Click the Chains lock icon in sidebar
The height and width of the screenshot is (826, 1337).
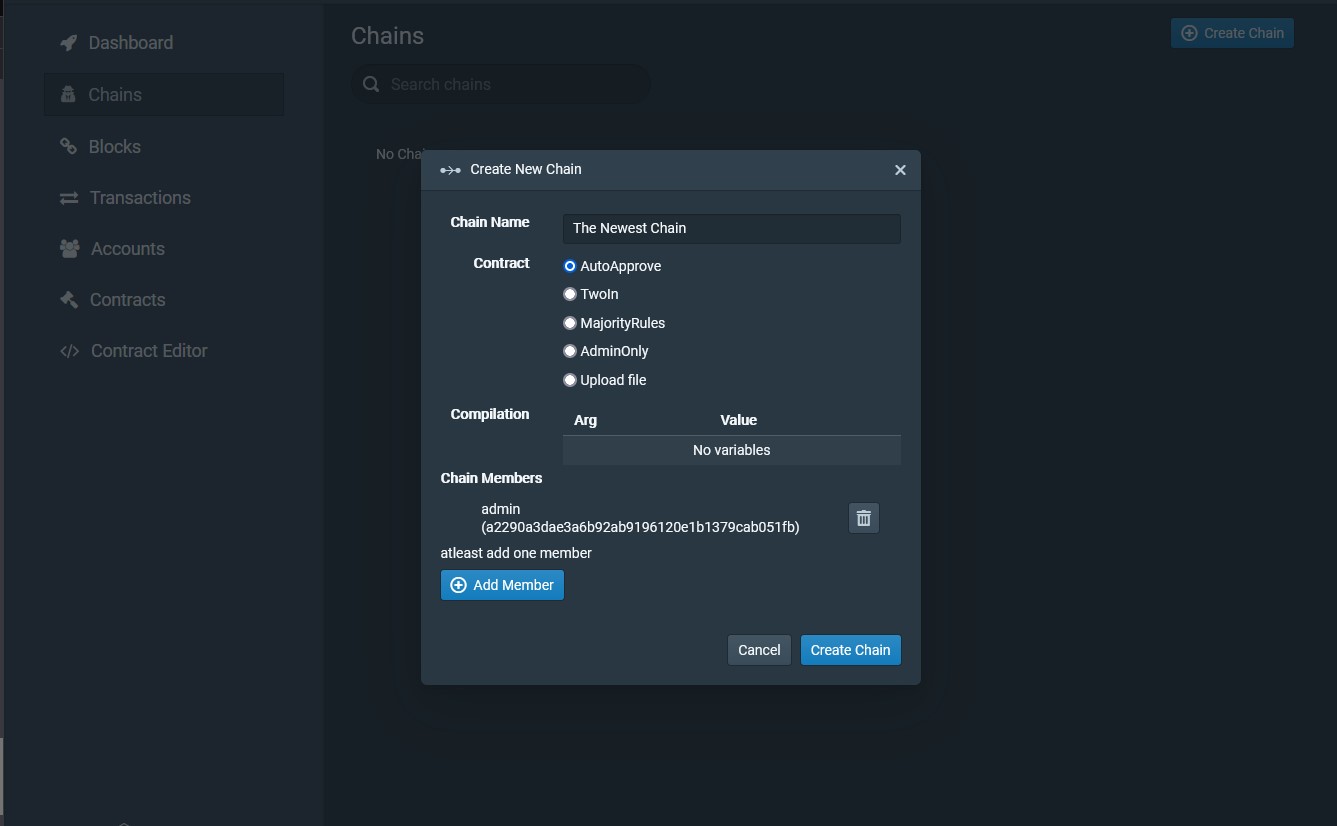[x=67, y=94]
